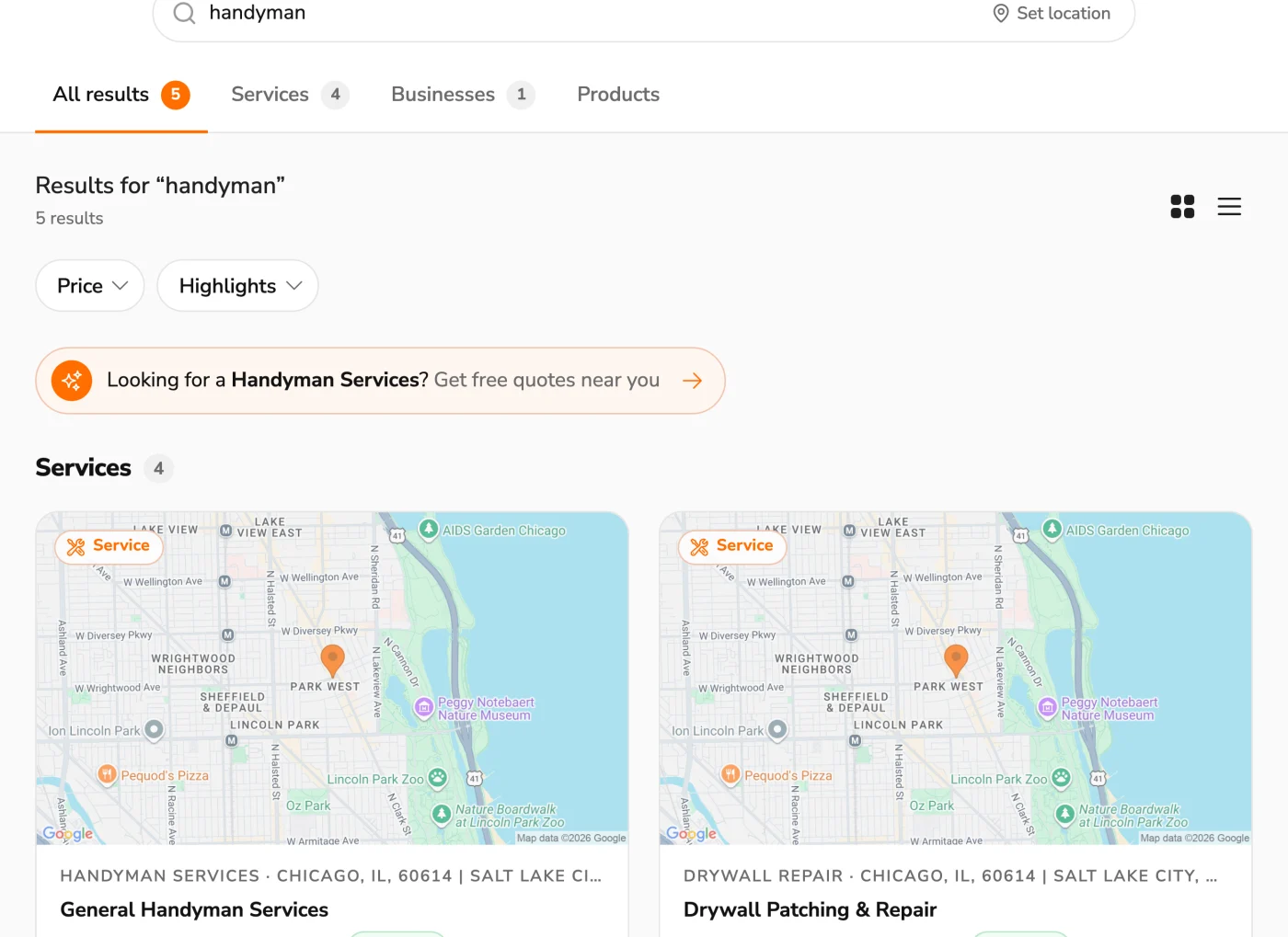
Task: Click Pequod's Pizza marker on General Handyman map
Action: [107, 774]
